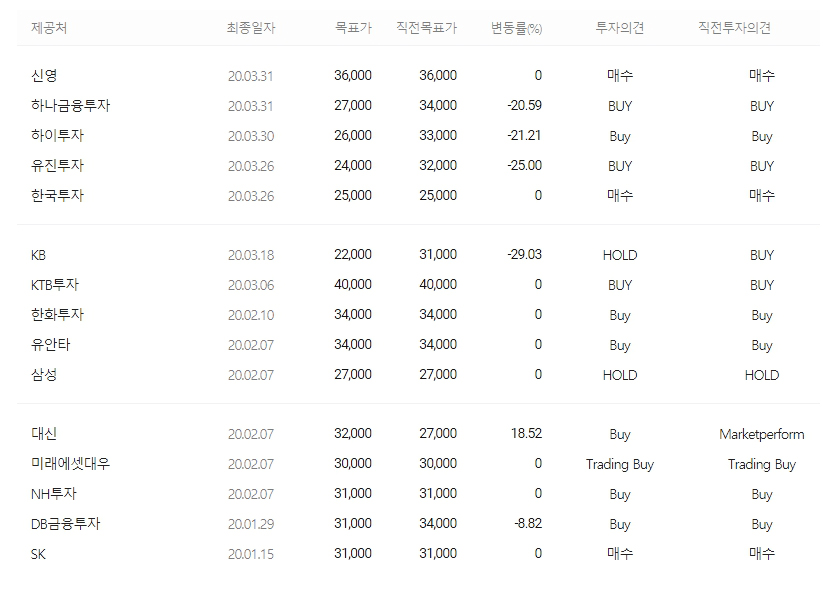Click 미래에셋대우's current target price 30,000
Image resolution: width=830 pixels, height=589 pixels.
353,464
